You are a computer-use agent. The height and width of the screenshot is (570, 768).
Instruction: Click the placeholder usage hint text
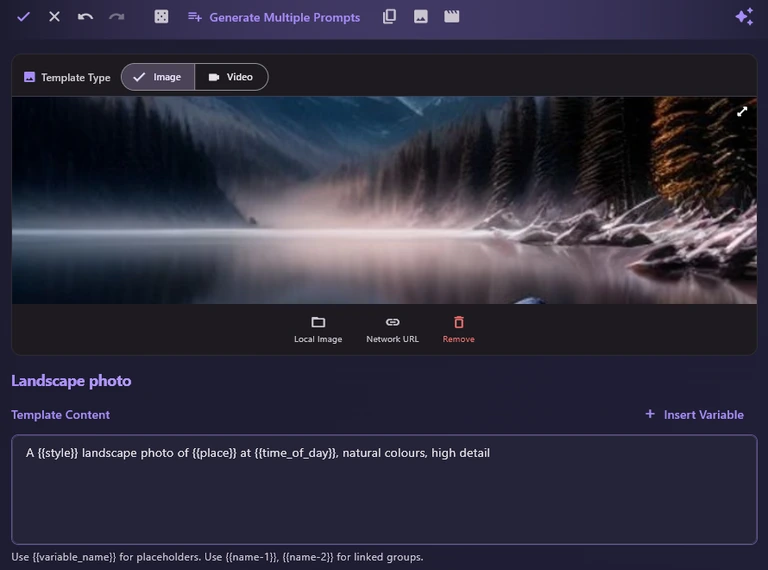217,557
